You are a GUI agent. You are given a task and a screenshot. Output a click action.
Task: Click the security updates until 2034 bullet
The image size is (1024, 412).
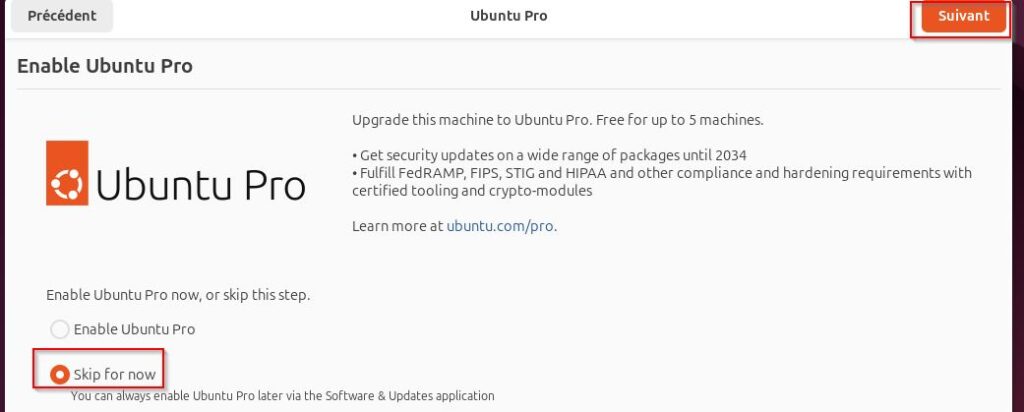pos(549,155)
